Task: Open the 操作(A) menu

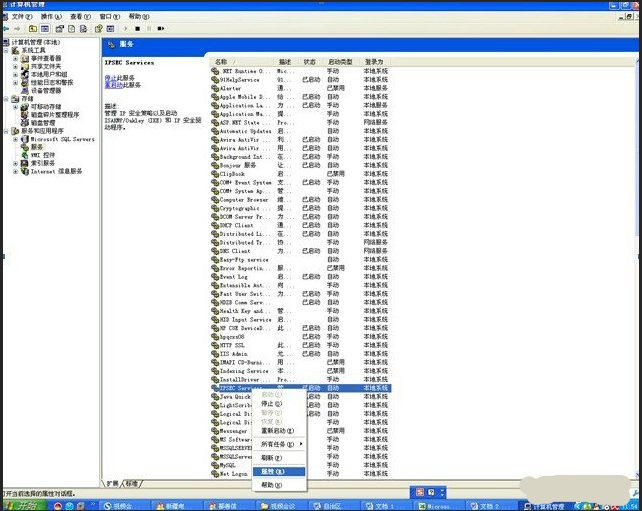Action: (x=51, y=16)
